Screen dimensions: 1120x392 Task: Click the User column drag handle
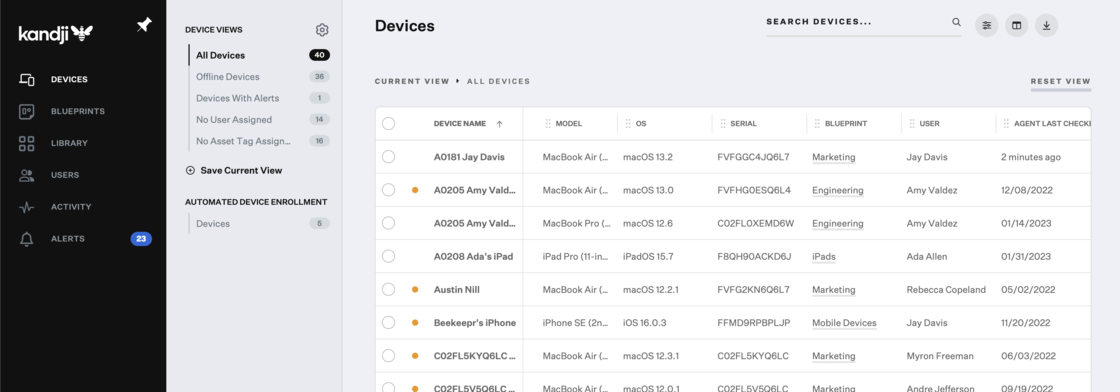(912, 124)
